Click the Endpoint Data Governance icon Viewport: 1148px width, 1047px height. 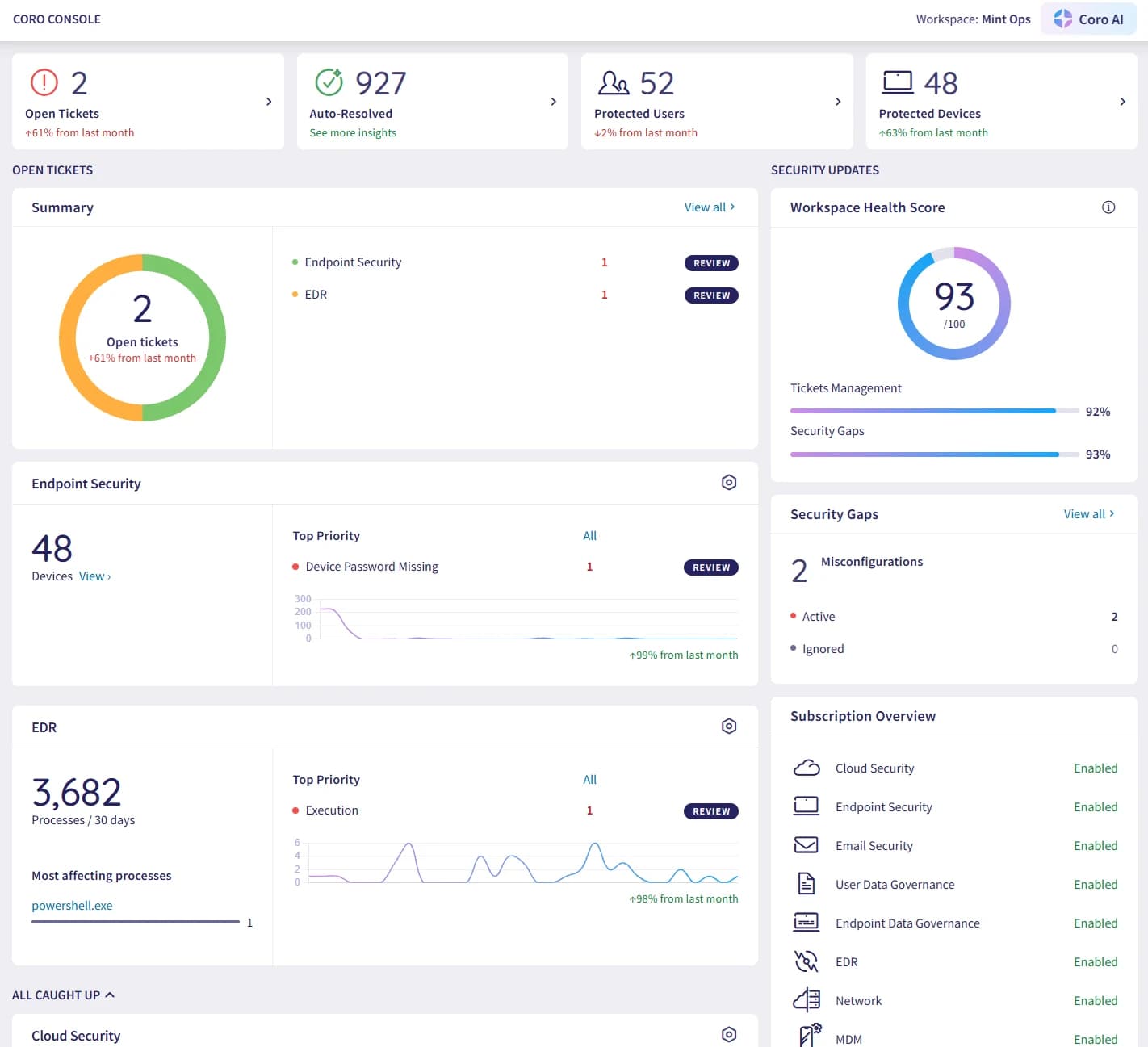pos(807,923)
